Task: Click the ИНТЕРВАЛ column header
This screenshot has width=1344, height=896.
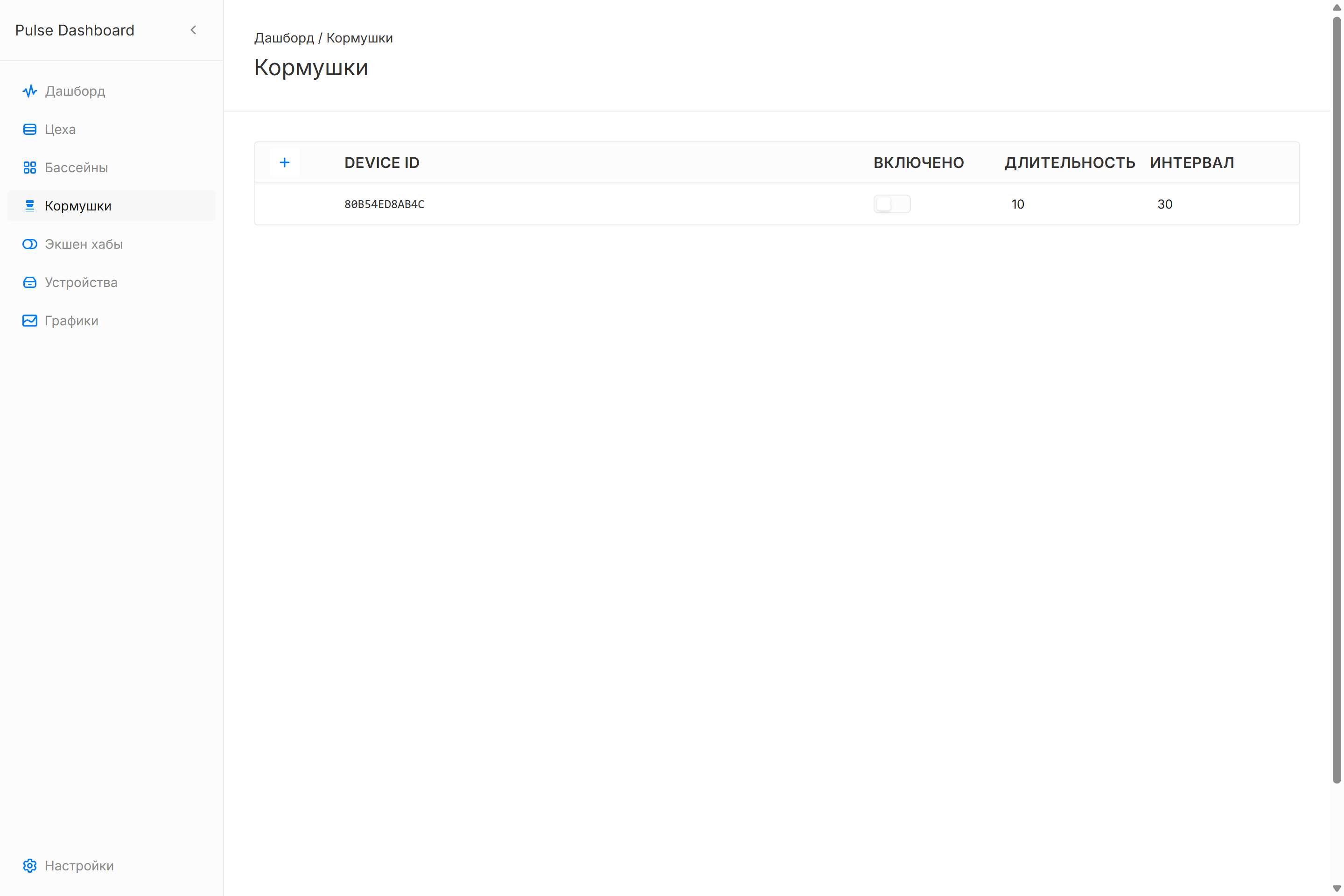Action: [1192, 163]
